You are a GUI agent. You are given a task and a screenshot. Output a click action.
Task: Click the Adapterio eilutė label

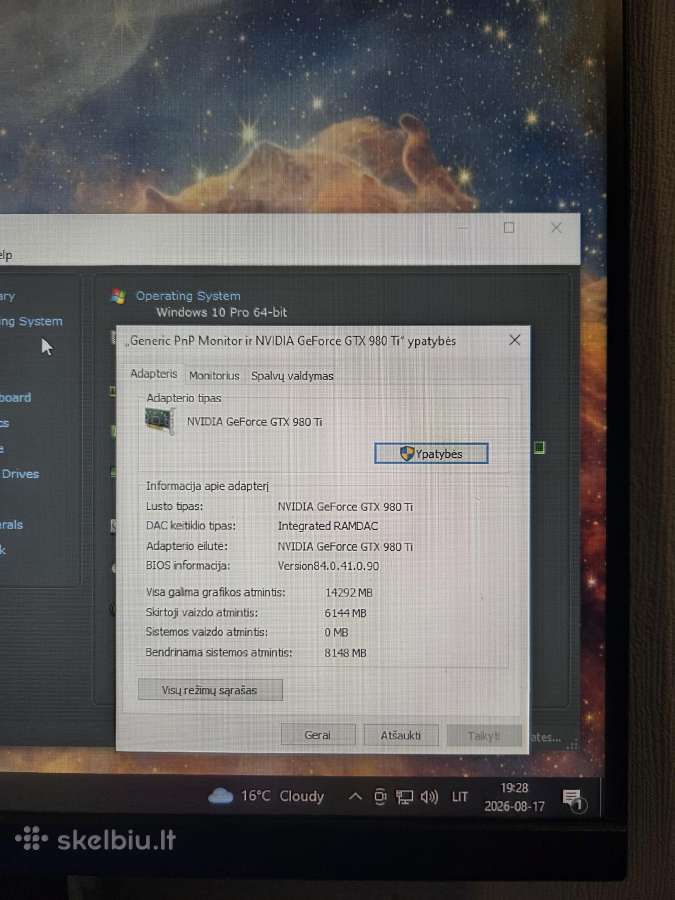pos(187,546)
